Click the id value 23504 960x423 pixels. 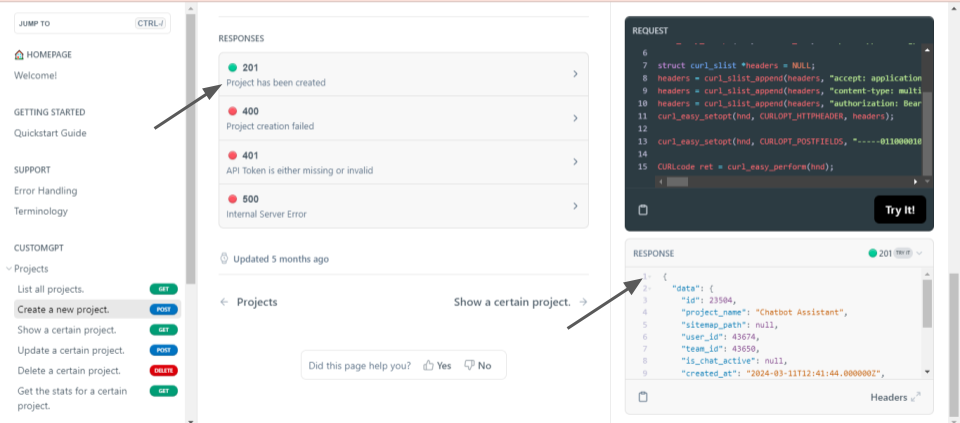coord(722,300)
